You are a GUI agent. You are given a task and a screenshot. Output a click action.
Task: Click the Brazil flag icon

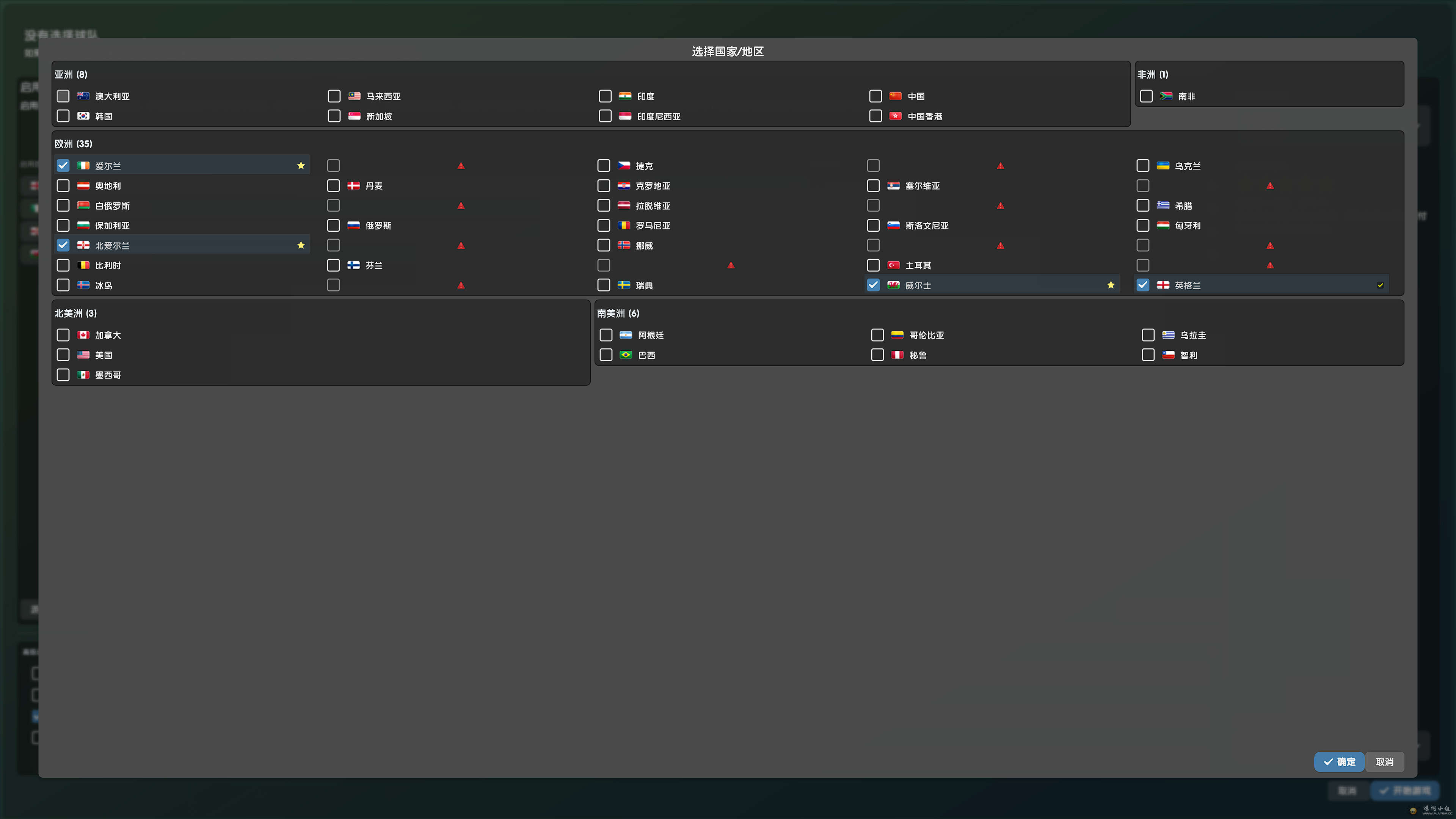tap(626, 355)
